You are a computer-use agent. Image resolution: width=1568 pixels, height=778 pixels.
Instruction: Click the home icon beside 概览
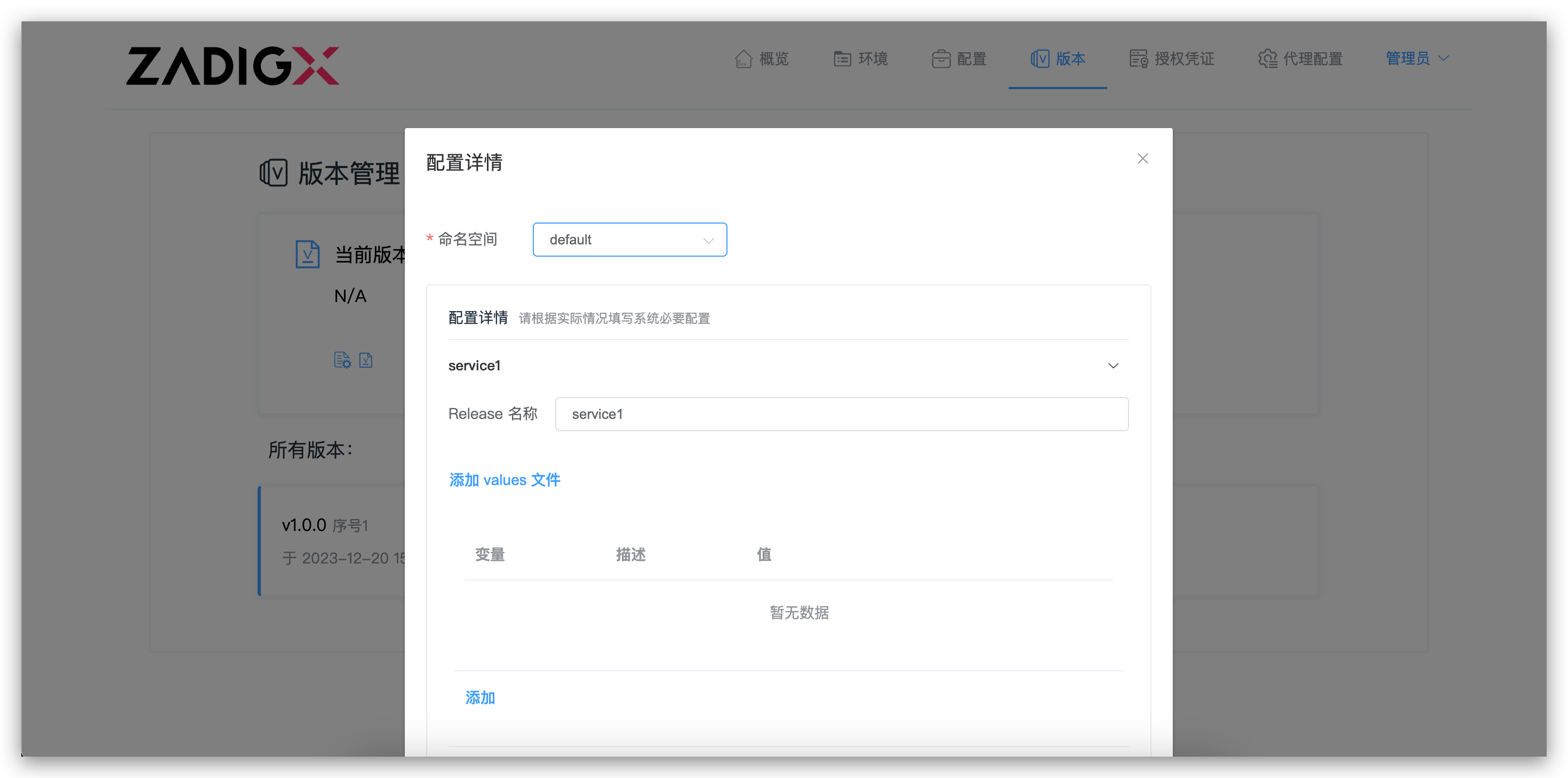click(x=743, y=59)
